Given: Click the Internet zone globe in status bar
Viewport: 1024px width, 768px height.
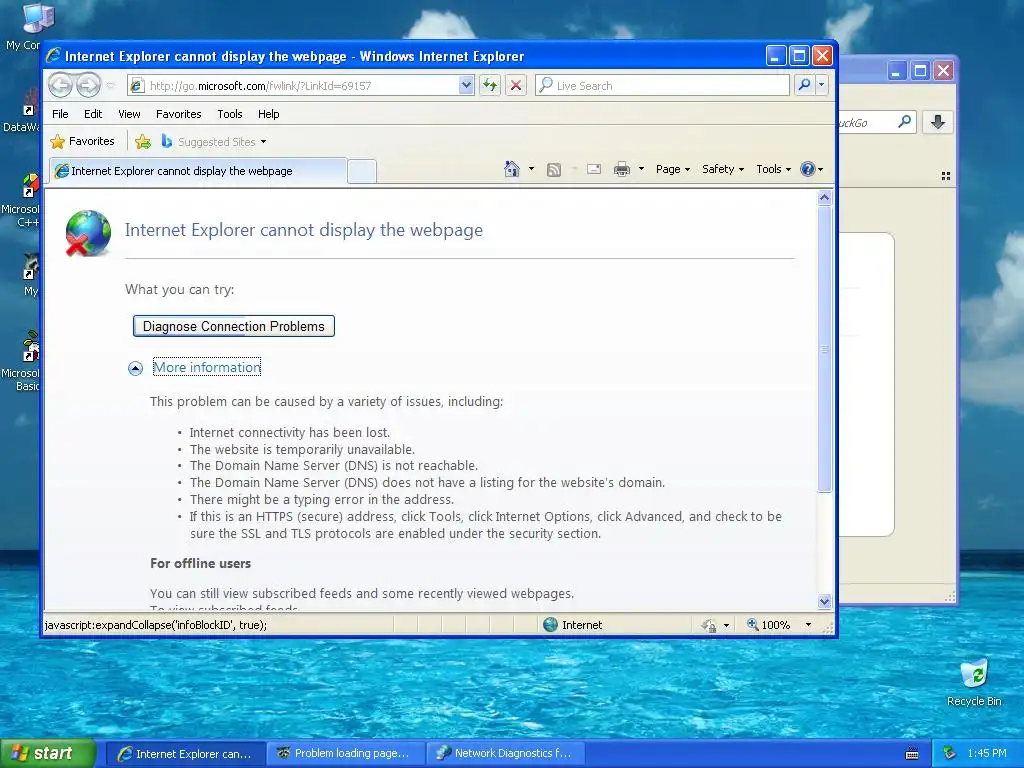Looking at the screenshot, I should click(x=551, y=625).
